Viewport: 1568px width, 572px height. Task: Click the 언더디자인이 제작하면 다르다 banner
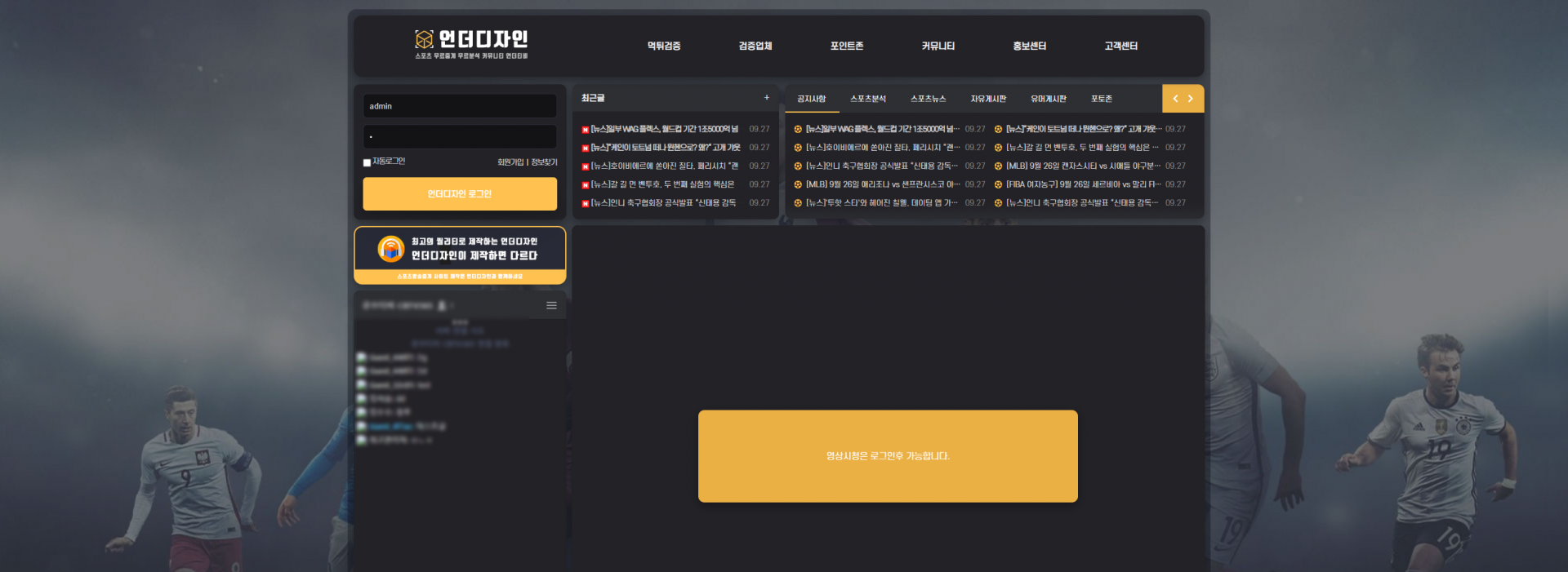(460, 255)
